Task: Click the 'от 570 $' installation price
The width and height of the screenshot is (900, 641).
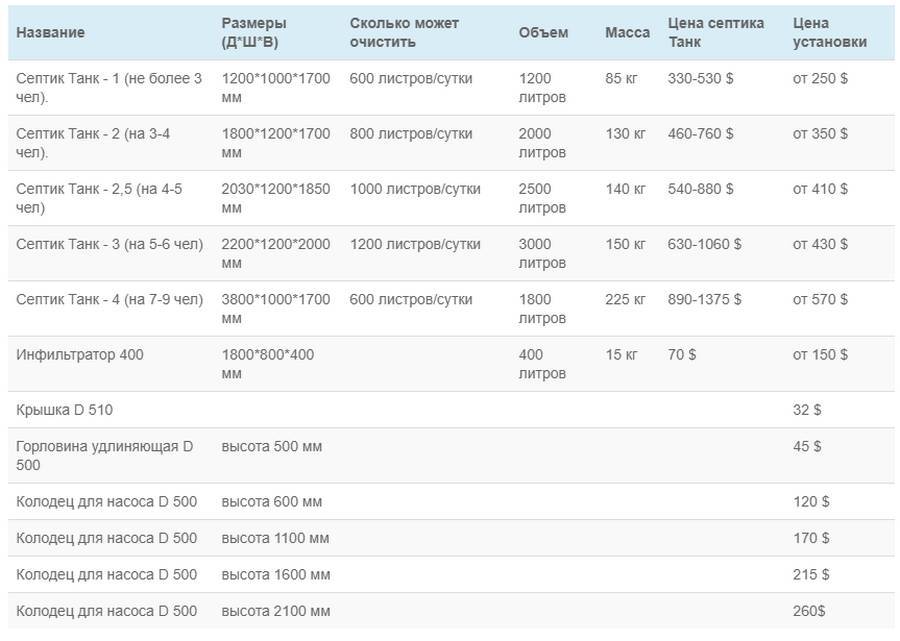Action: click(x=820, y=300)
